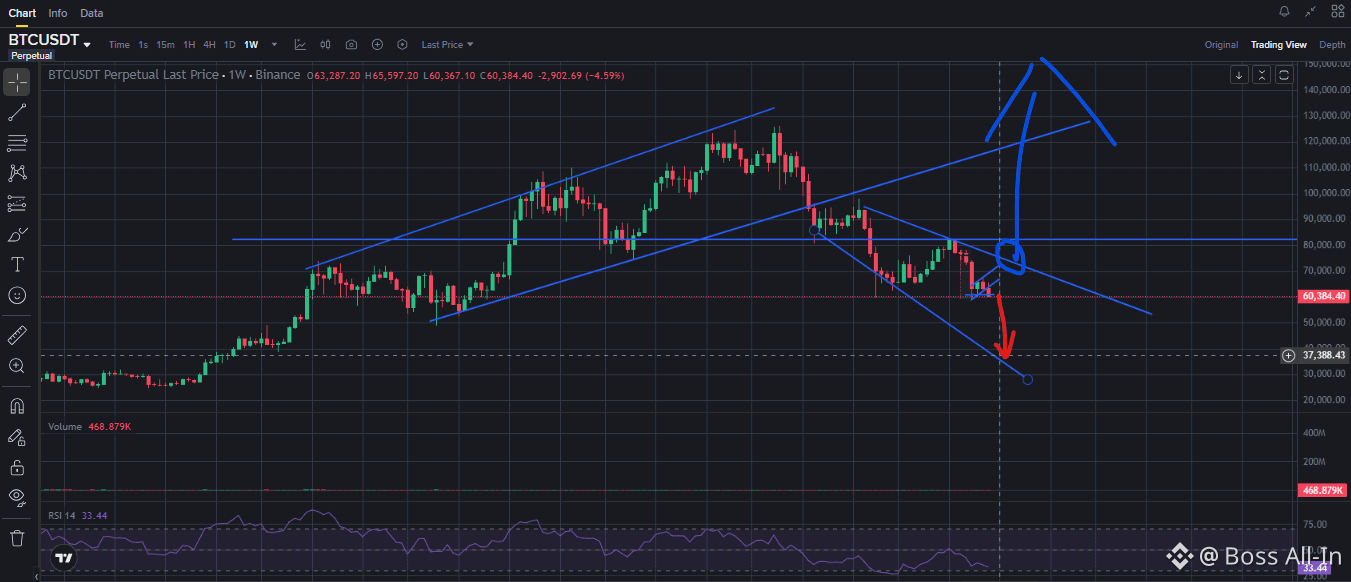Toggle stay in drawing mode
This screenshot has width=1351, height=582.
(x=16, y=437)
